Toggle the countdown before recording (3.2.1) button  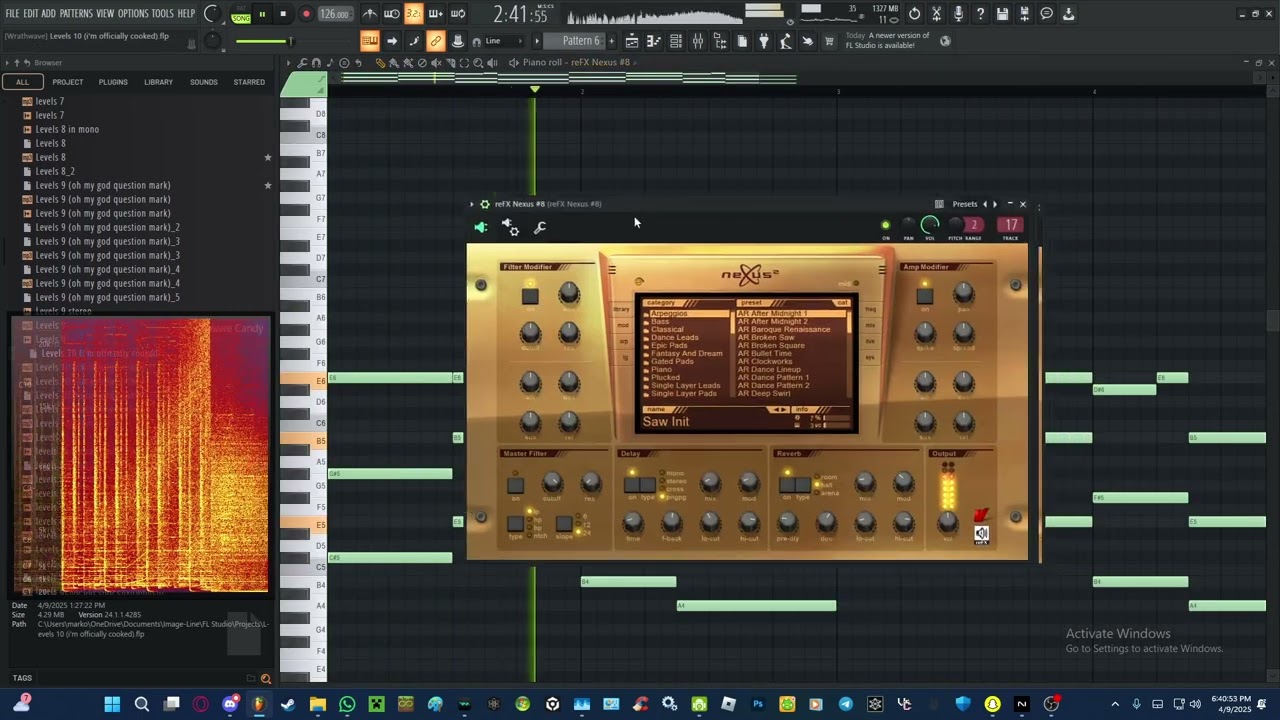point(414,14)
